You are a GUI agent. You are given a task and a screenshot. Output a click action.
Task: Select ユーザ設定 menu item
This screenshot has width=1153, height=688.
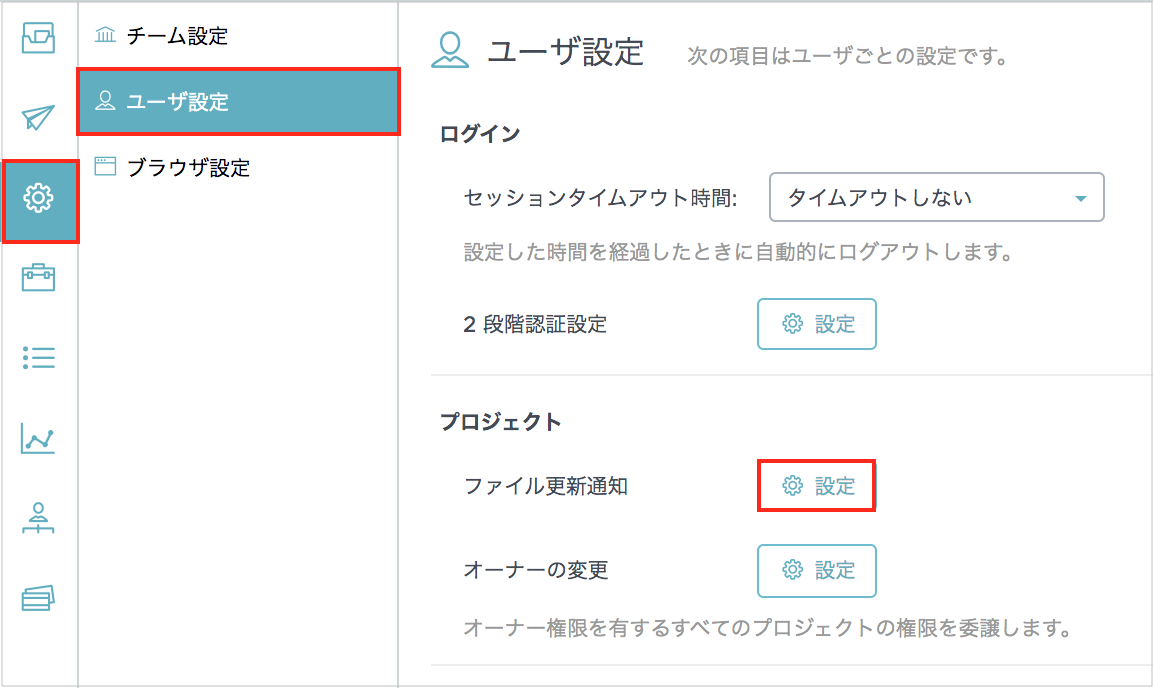point(238,101)
